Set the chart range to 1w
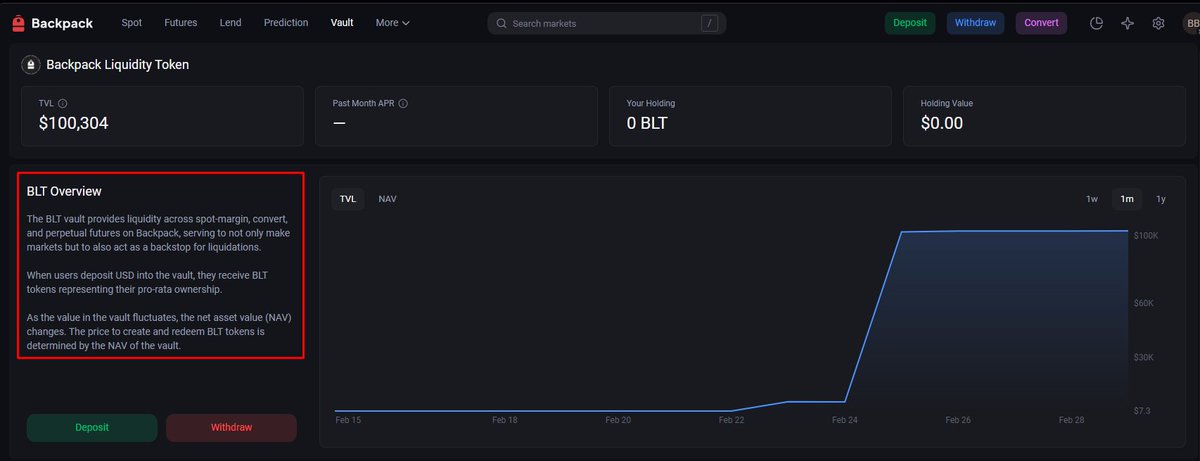 point(1092,199)
